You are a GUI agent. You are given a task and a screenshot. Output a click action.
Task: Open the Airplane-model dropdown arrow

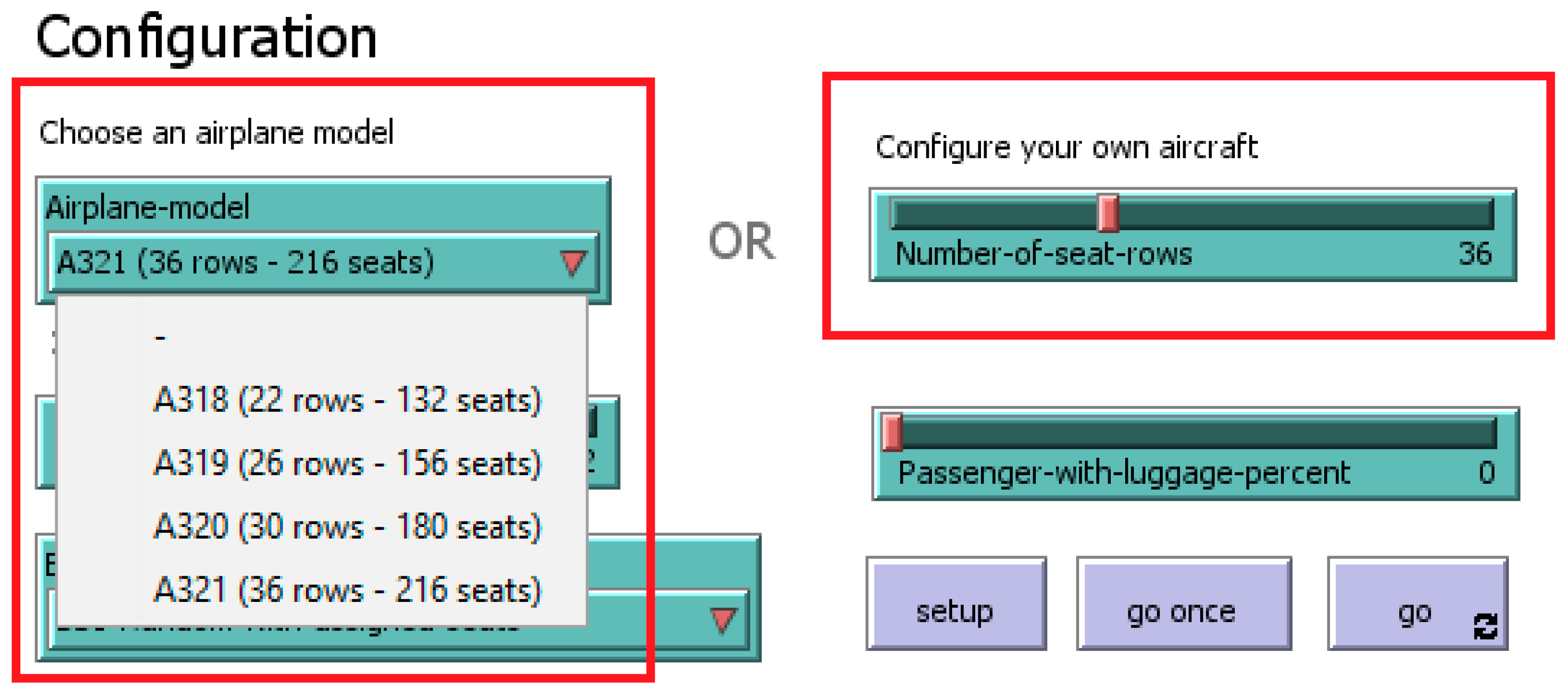(x=572, y=263)
